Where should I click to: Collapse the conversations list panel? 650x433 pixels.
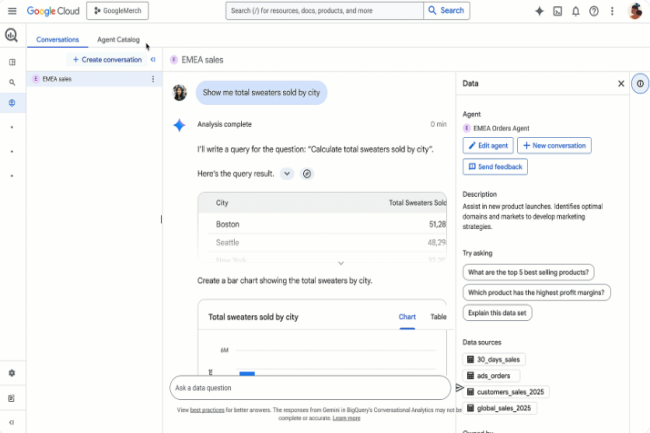[x=152, y=60]
